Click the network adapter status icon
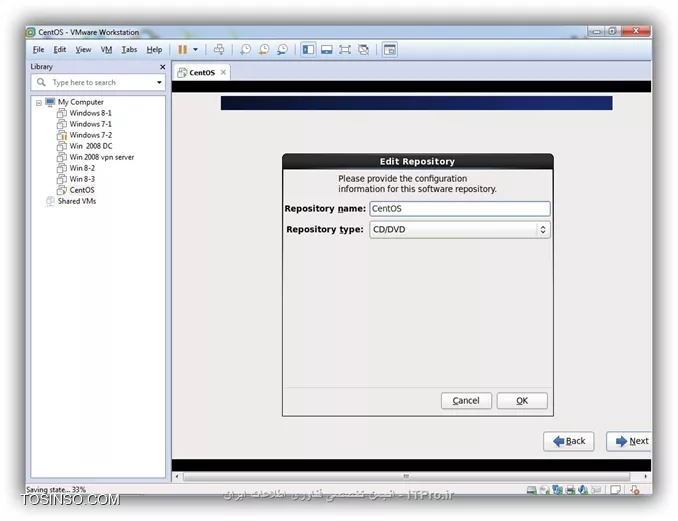The width and height of the screenshot is (678, 521). (557, 490)
